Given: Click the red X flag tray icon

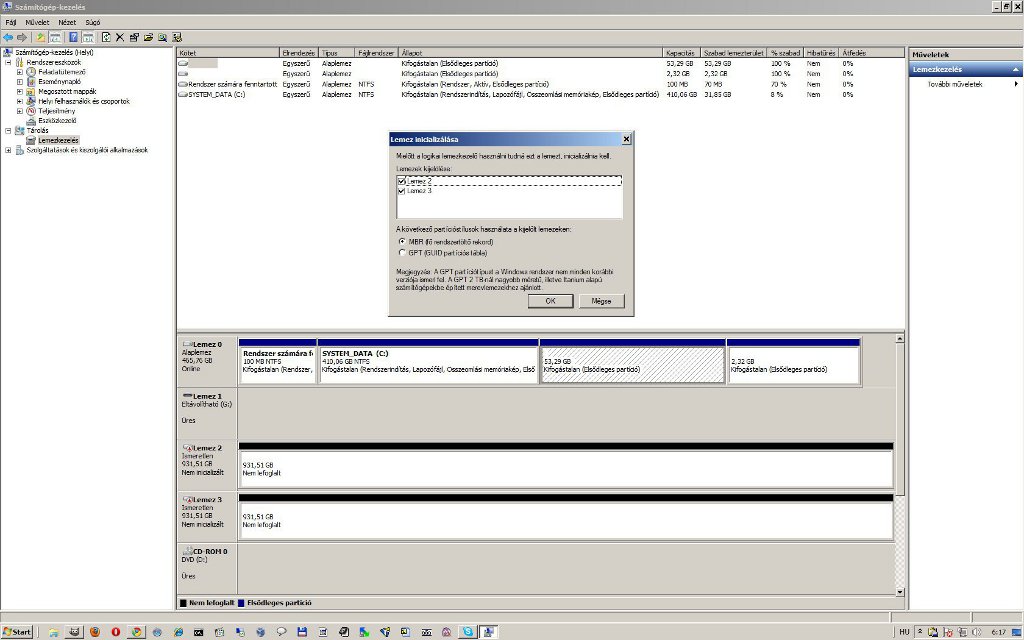Looking at the screenshot, I should click(x=948, y=632).
